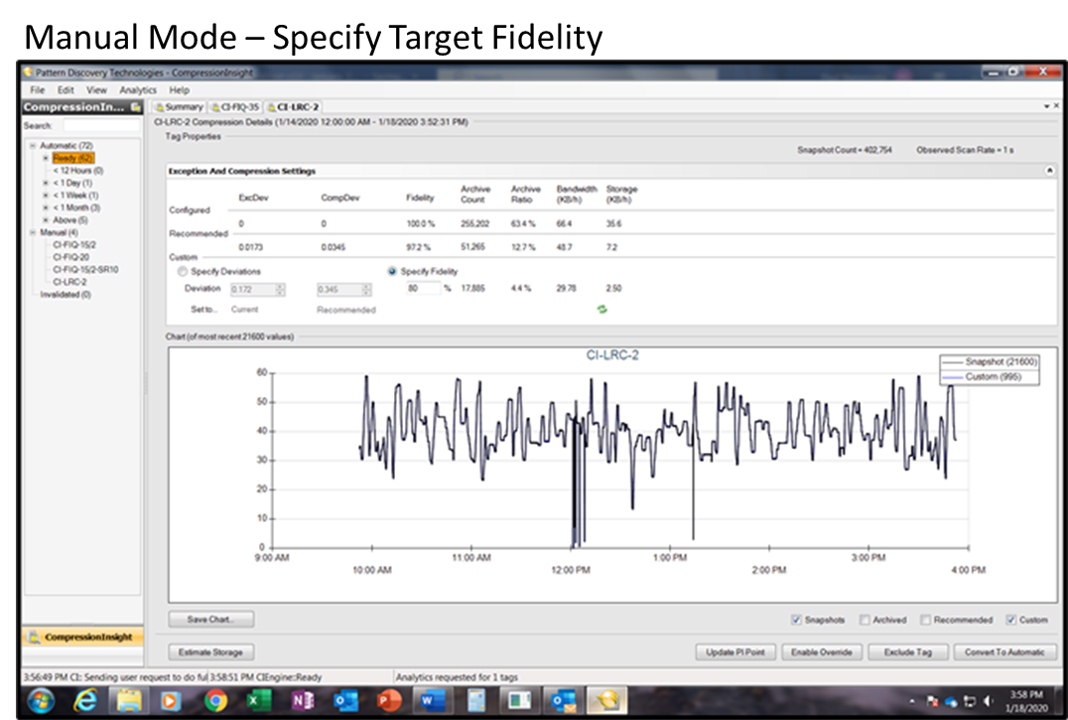
Task: Collapse the Automatic (72) tree node
Action: [32, 146]
